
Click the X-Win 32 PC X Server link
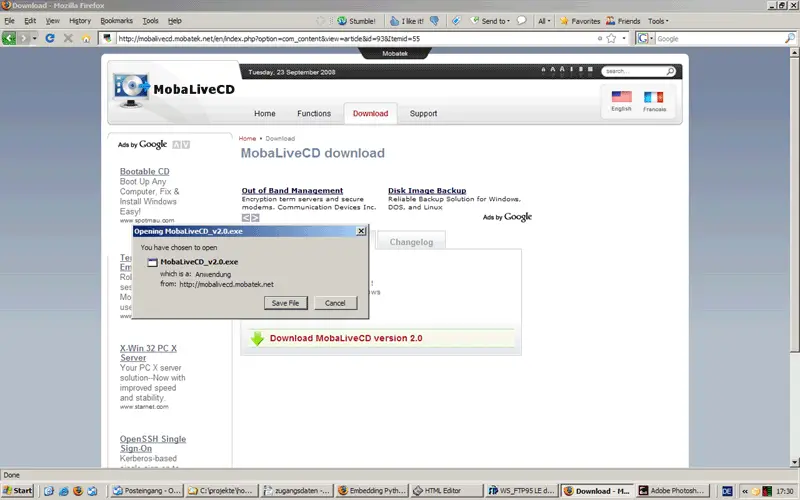click(148, 353)
